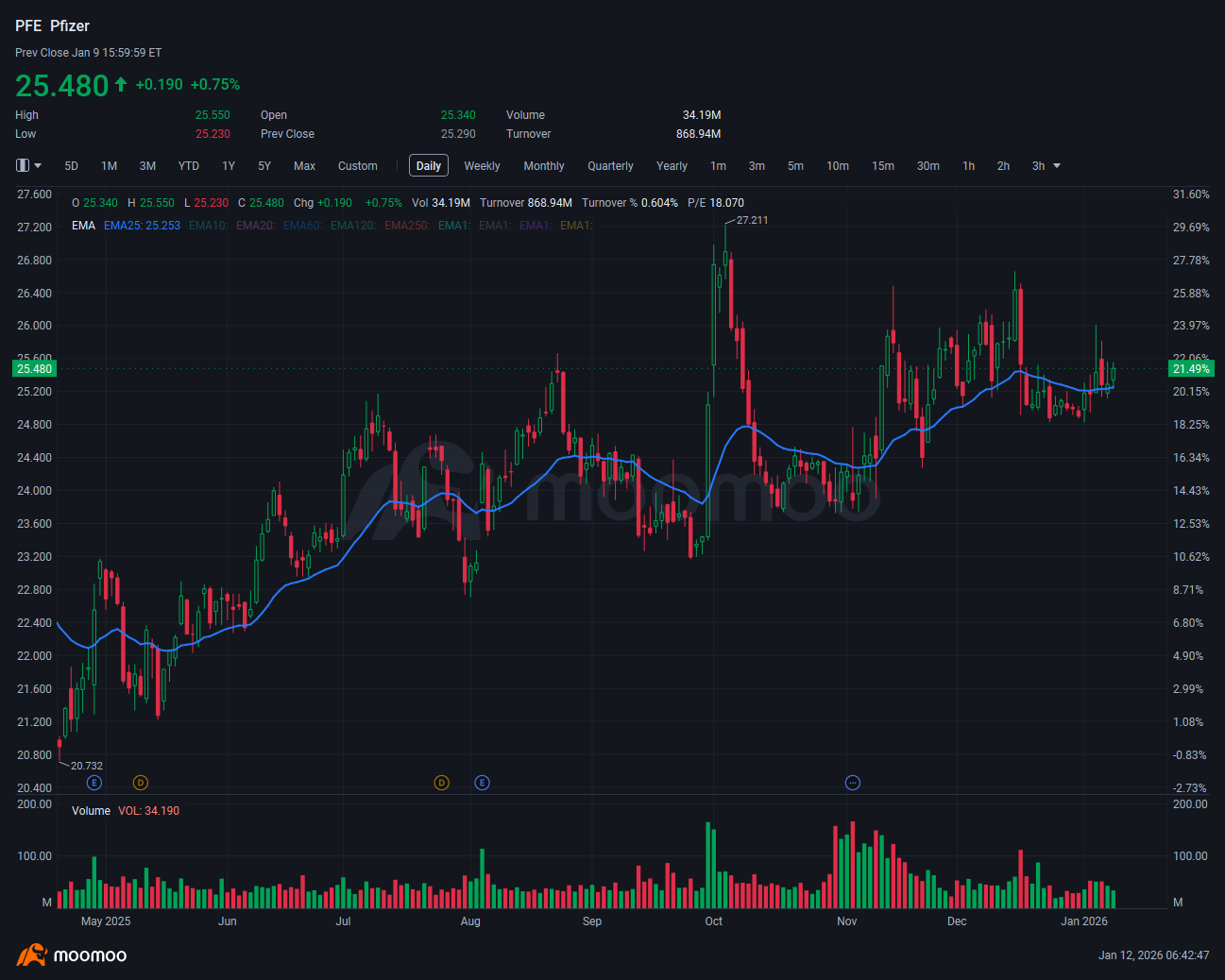Select the Max time range
1225x980 pixels.
coord(304,166)
